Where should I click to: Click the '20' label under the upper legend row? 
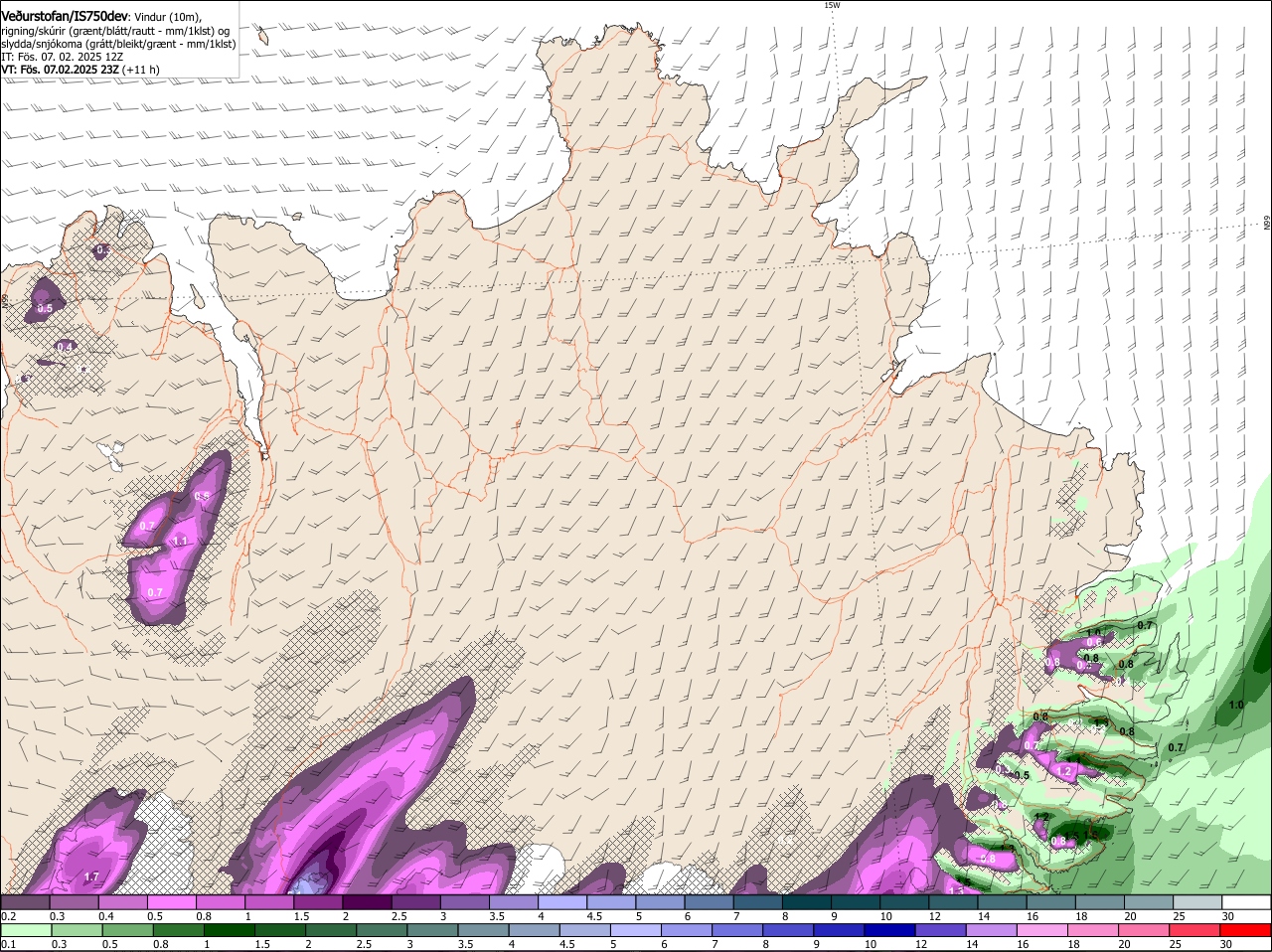click(x=1130, y=915)
